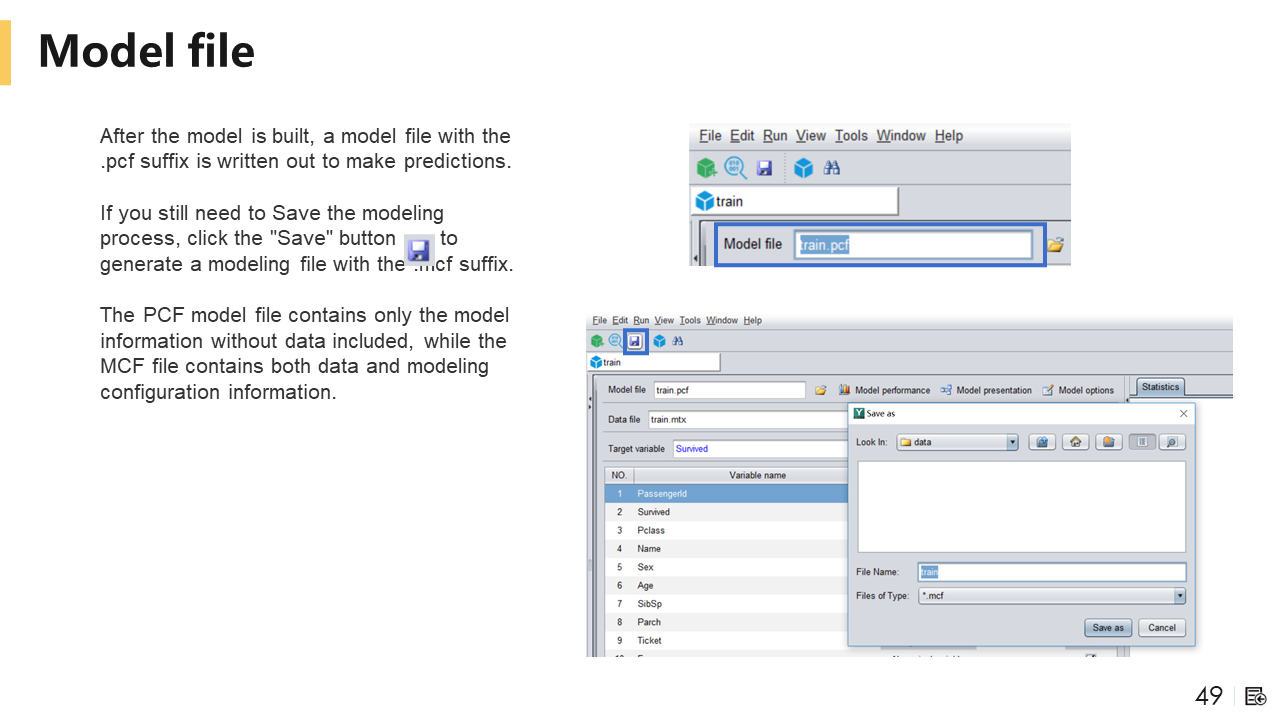Select the train tab in the lower window
1280x720 pixels.
click(654, 362)
